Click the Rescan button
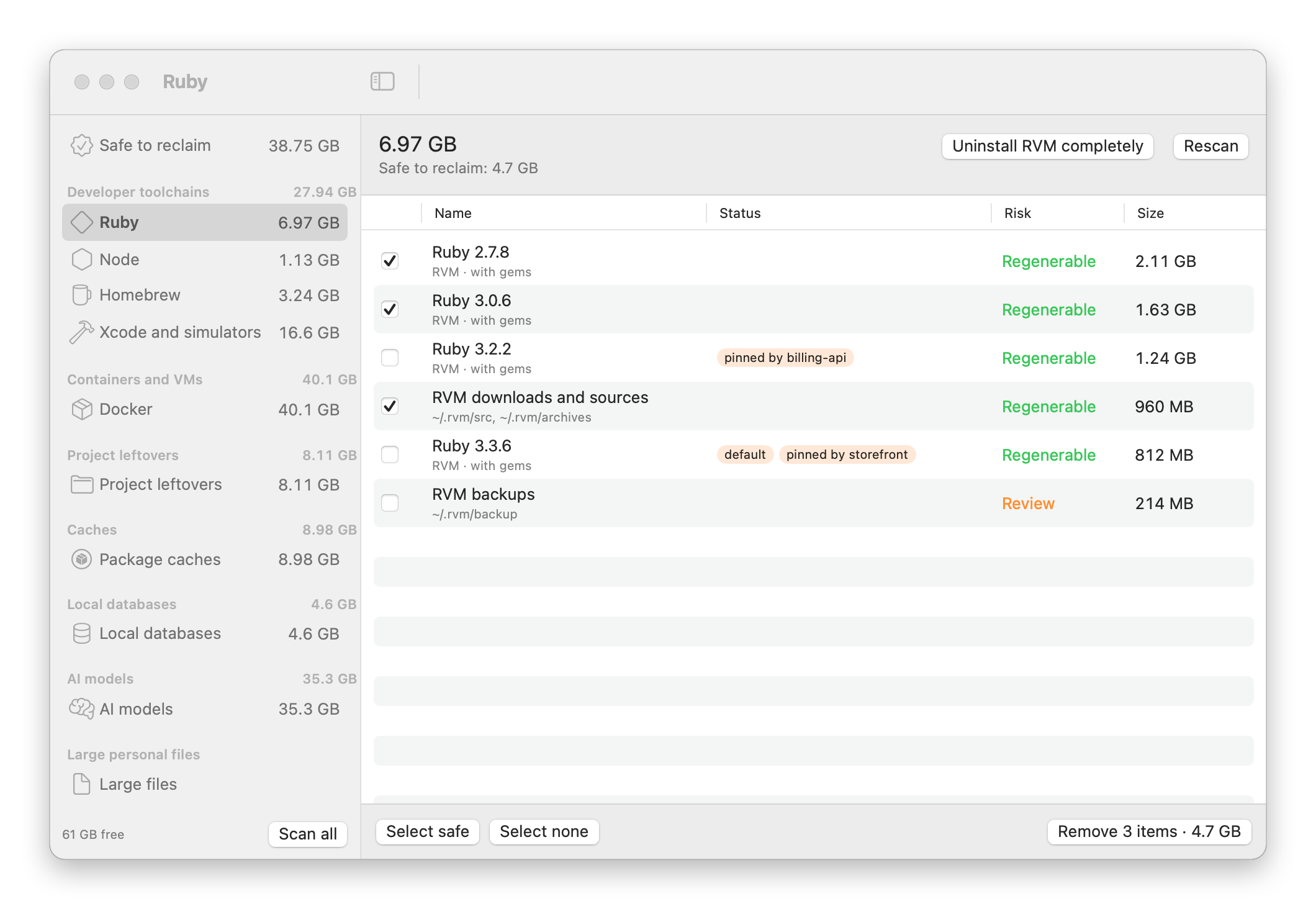The image size is (1316, 909). coord(1210,146)
